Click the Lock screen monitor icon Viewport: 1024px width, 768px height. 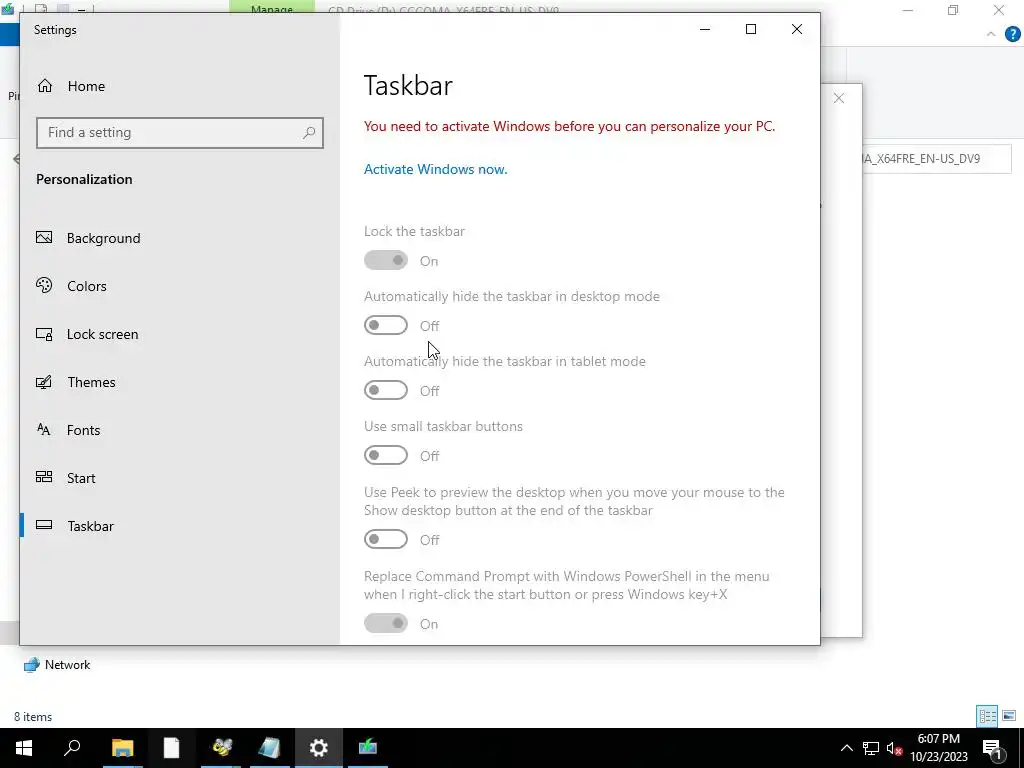[44, 334]
